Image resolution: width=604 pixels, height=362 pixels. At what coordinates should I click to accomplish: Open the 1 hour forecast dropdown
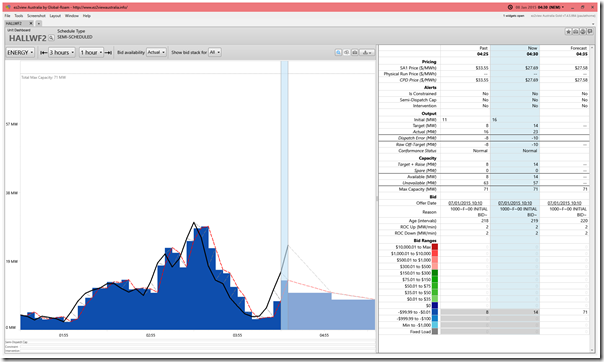92,52
